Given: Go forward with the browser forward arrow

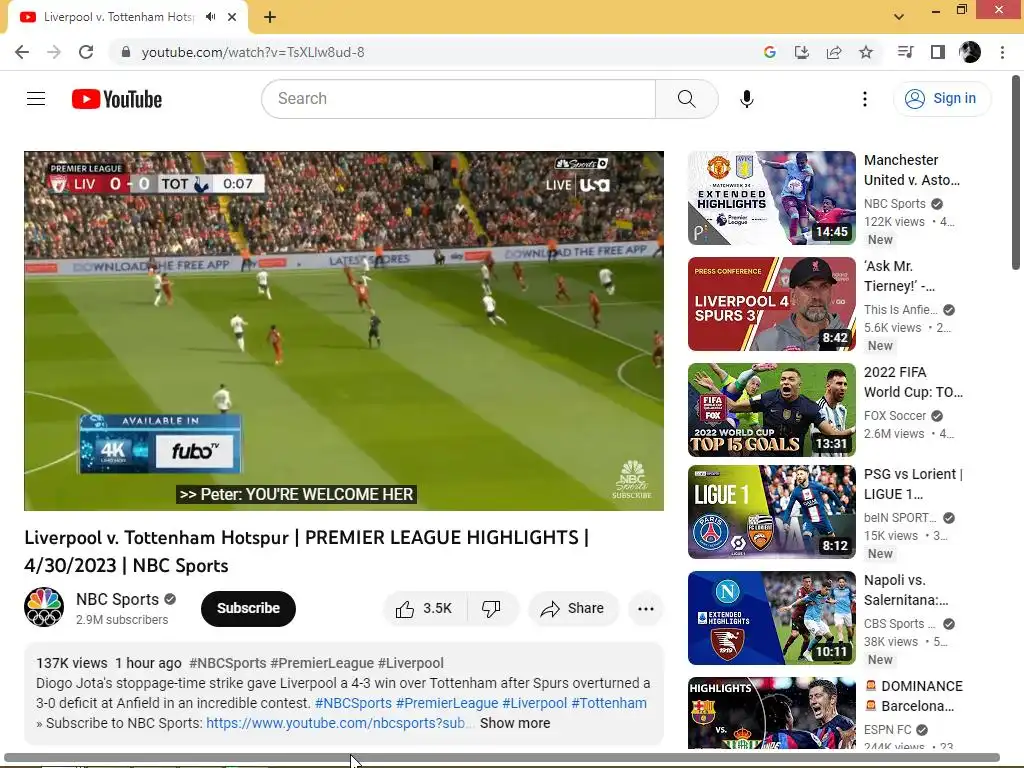Looking at the screenshot, I should click(54, 52).
